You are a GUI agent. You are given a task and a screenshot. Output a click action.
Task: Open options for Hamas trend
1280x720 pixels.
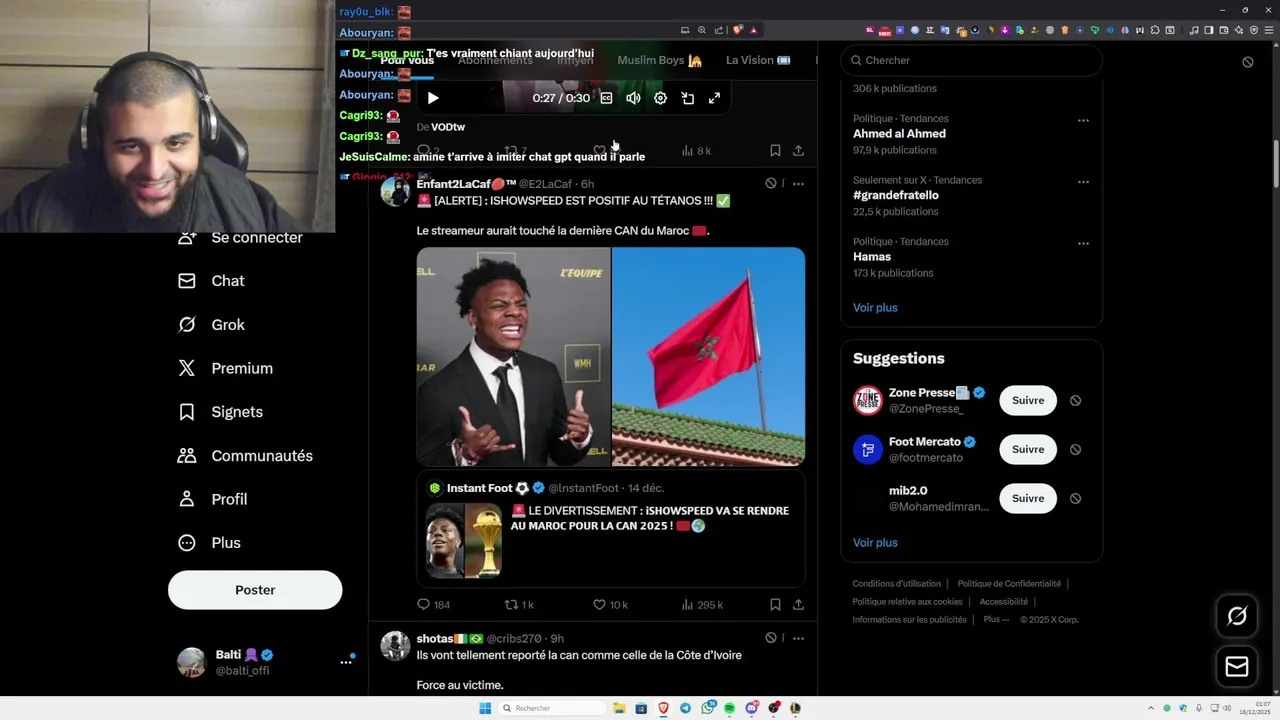click(1083, 243)
